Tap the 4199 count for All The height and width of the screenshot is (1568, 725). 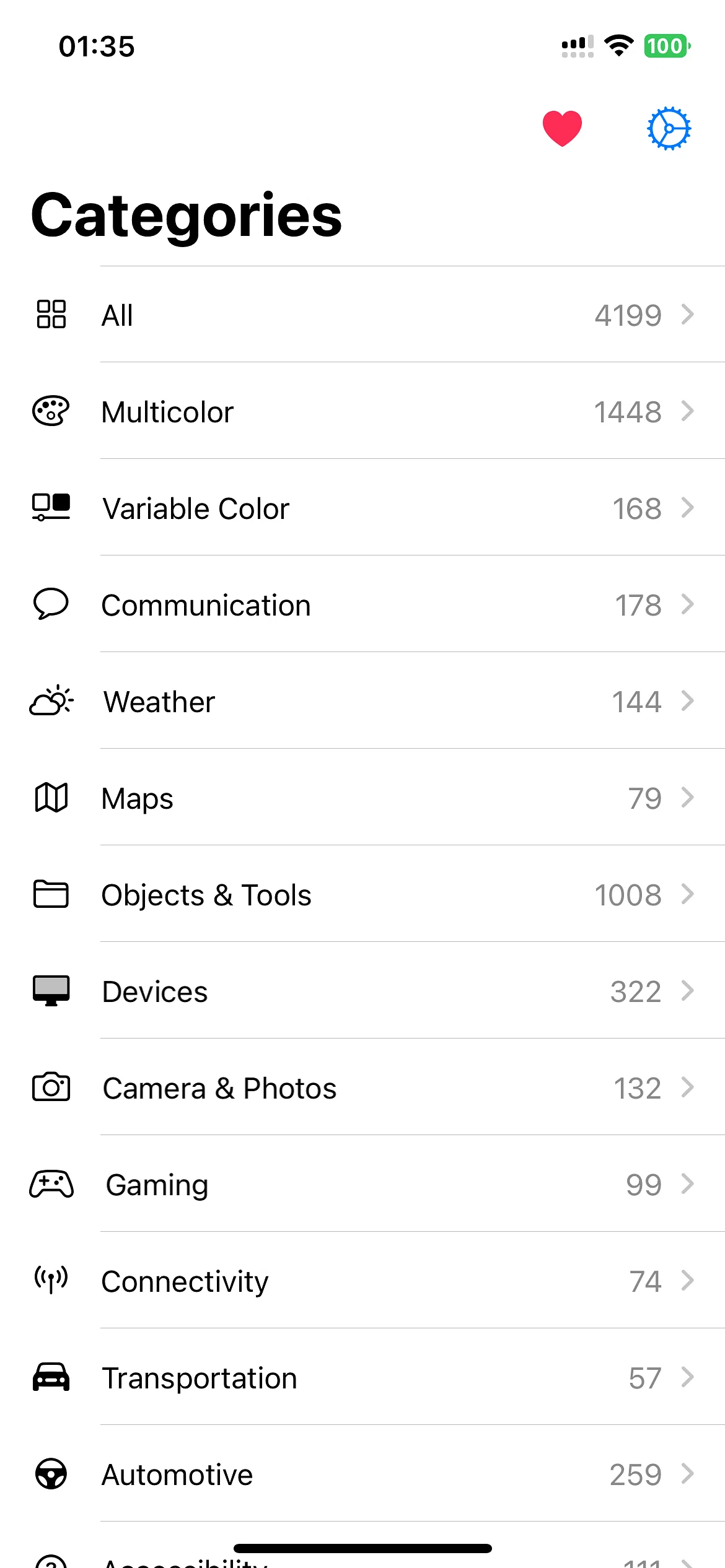coord(628,316)
